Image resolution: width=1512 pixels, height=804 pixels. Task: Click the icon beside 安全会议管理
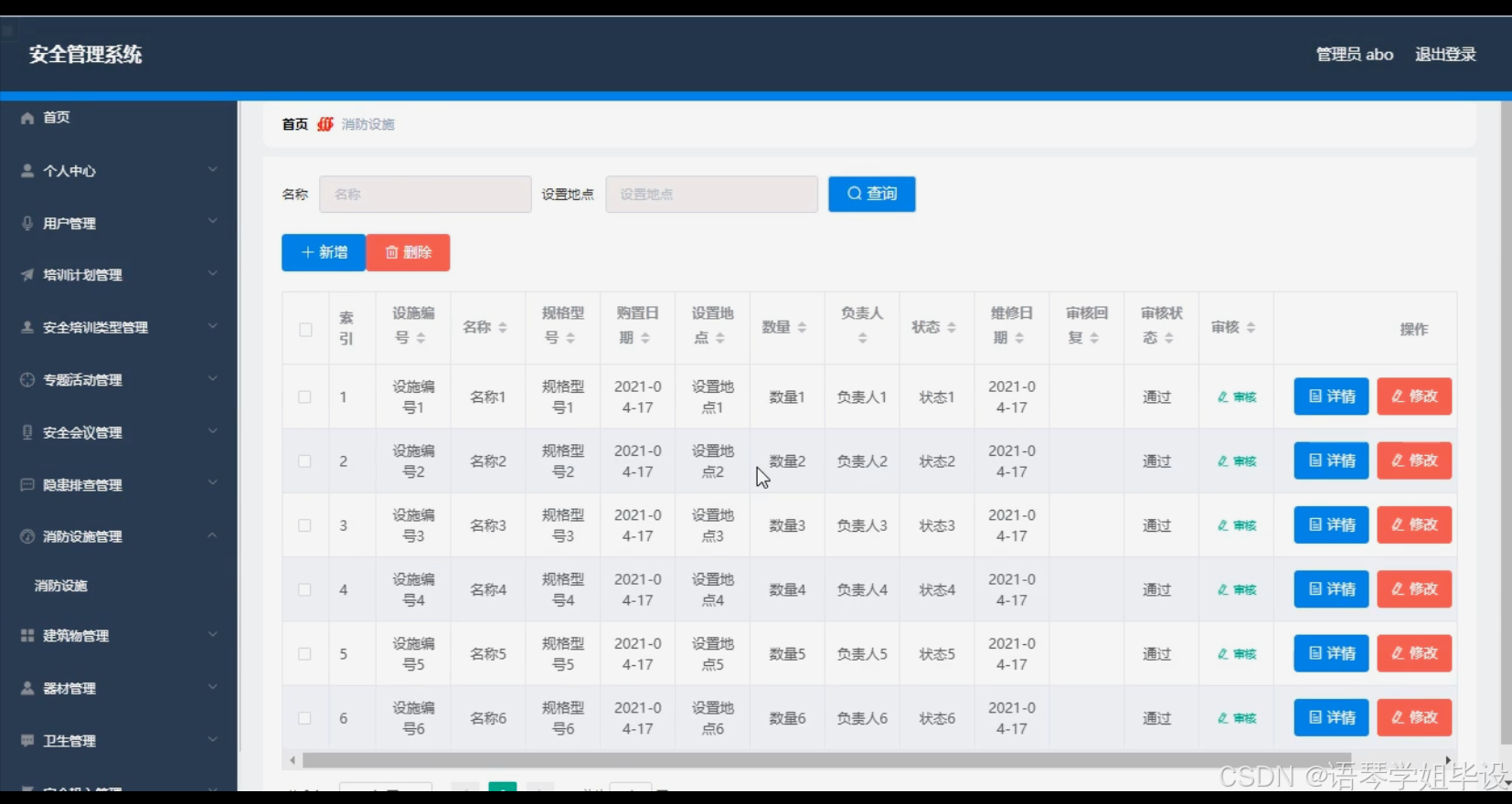27,432
